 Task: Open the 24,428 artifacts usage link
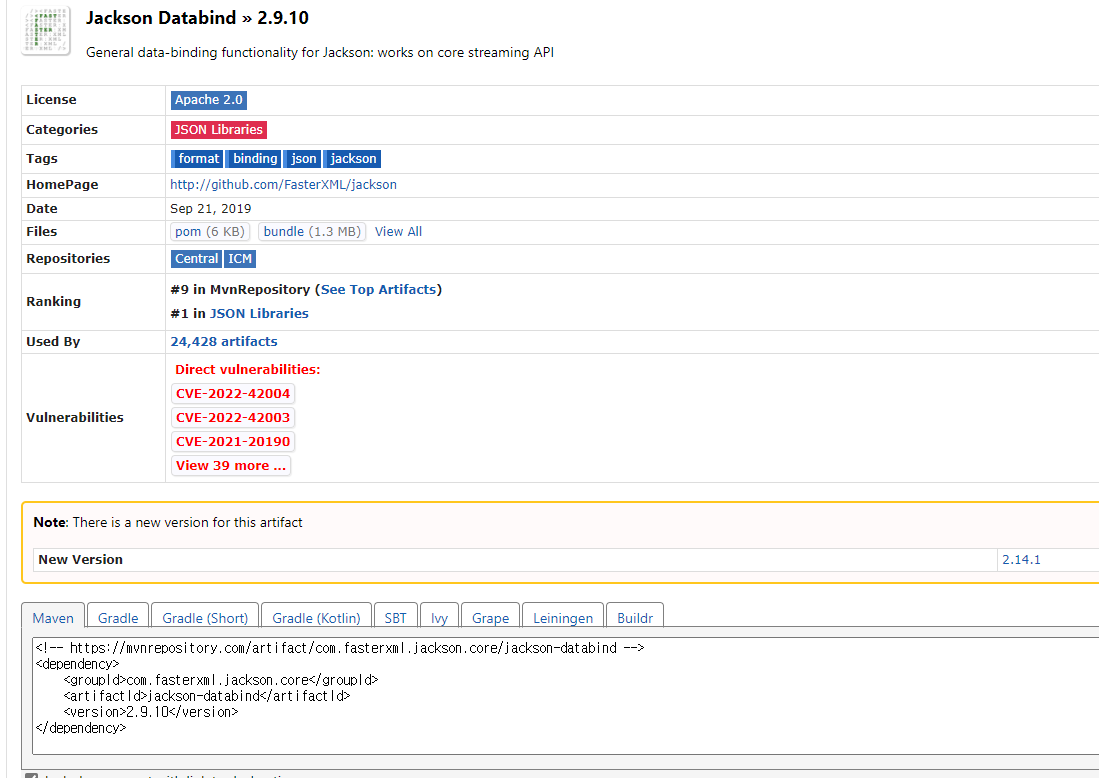pos(224,342)
